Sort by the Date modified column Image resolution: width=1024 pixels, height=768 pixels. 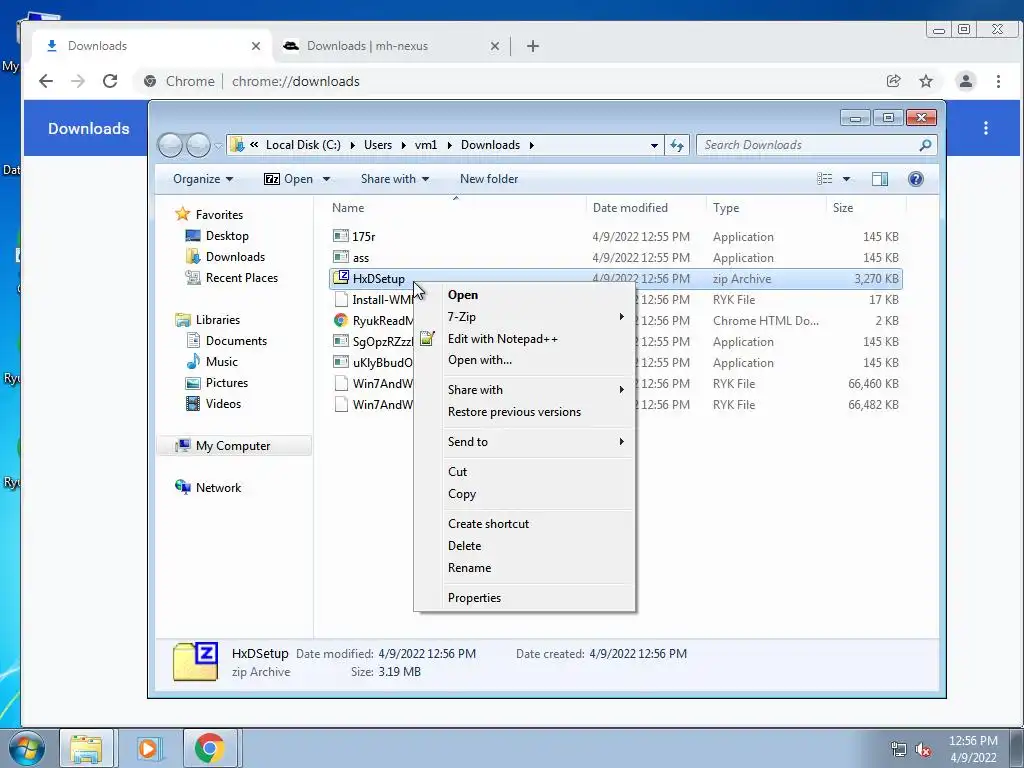(630, 208)
